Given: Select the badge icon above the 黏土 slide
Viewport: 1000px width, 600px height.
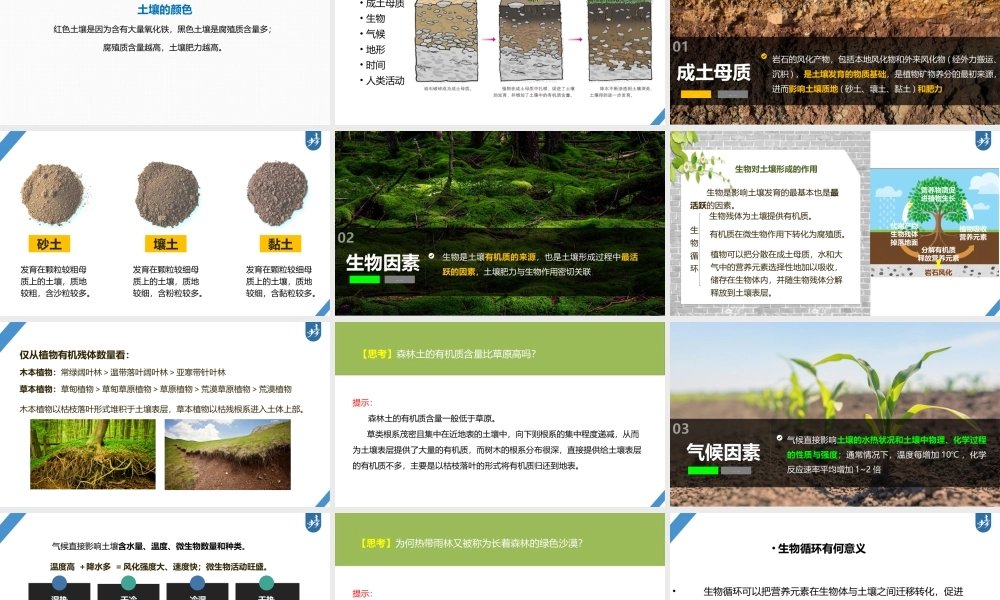Looking at the screenshot, I should (x=313, y=140).
